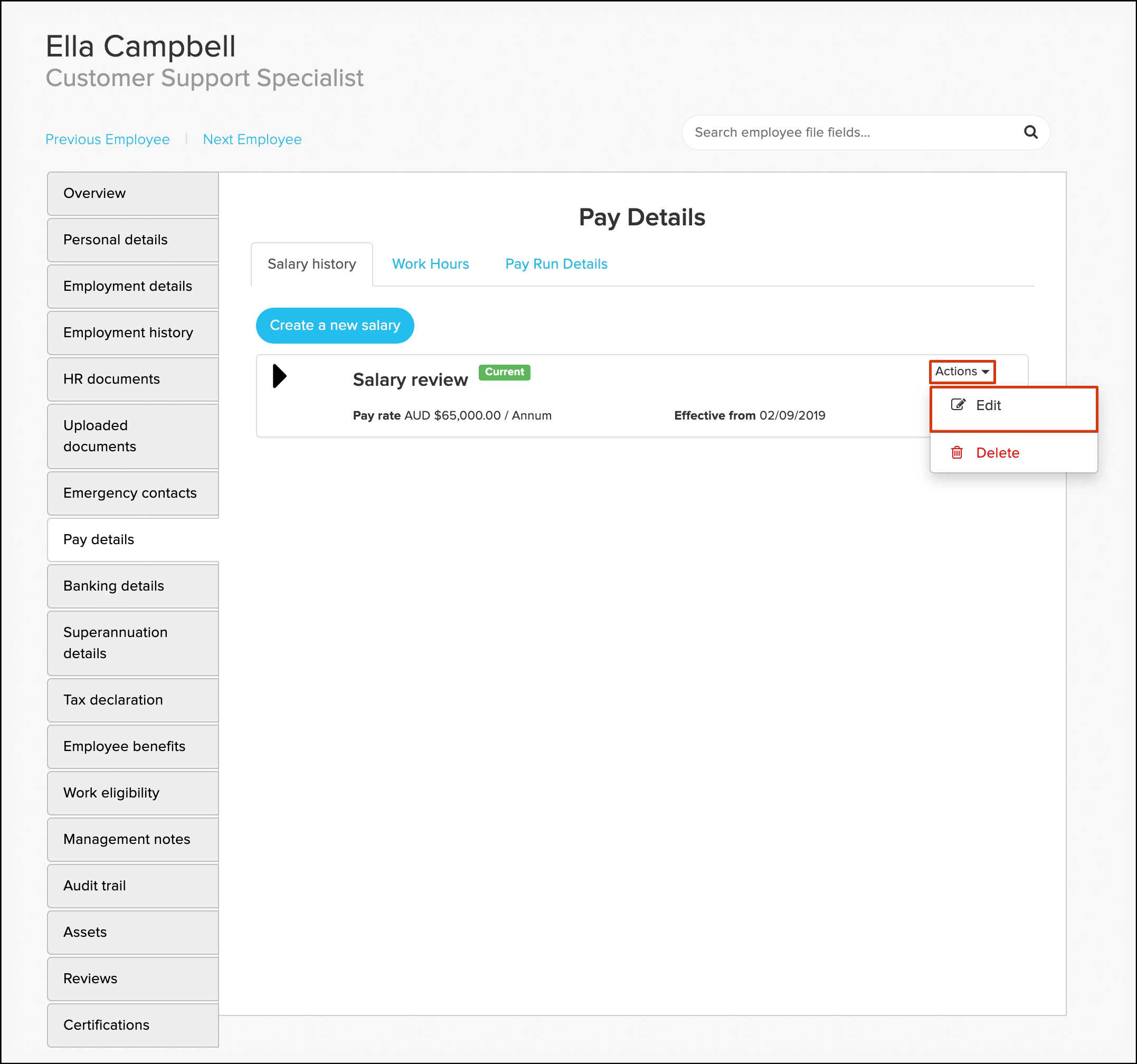This screenshot has height=1064, width=1137.
Task: Choose Delete from the Actions menu
Action: [x=997, y=452]
